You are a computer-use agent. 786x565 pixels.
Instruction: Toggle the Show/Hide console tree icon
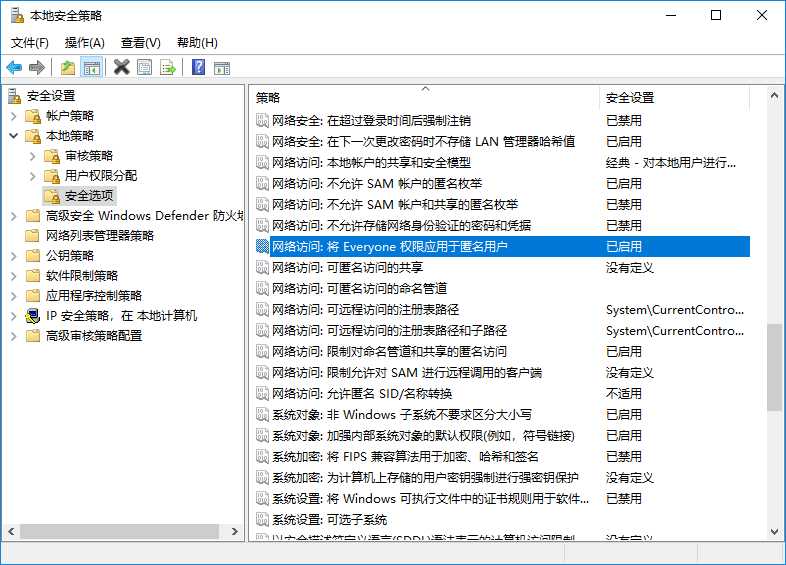(x=92, y=67)
